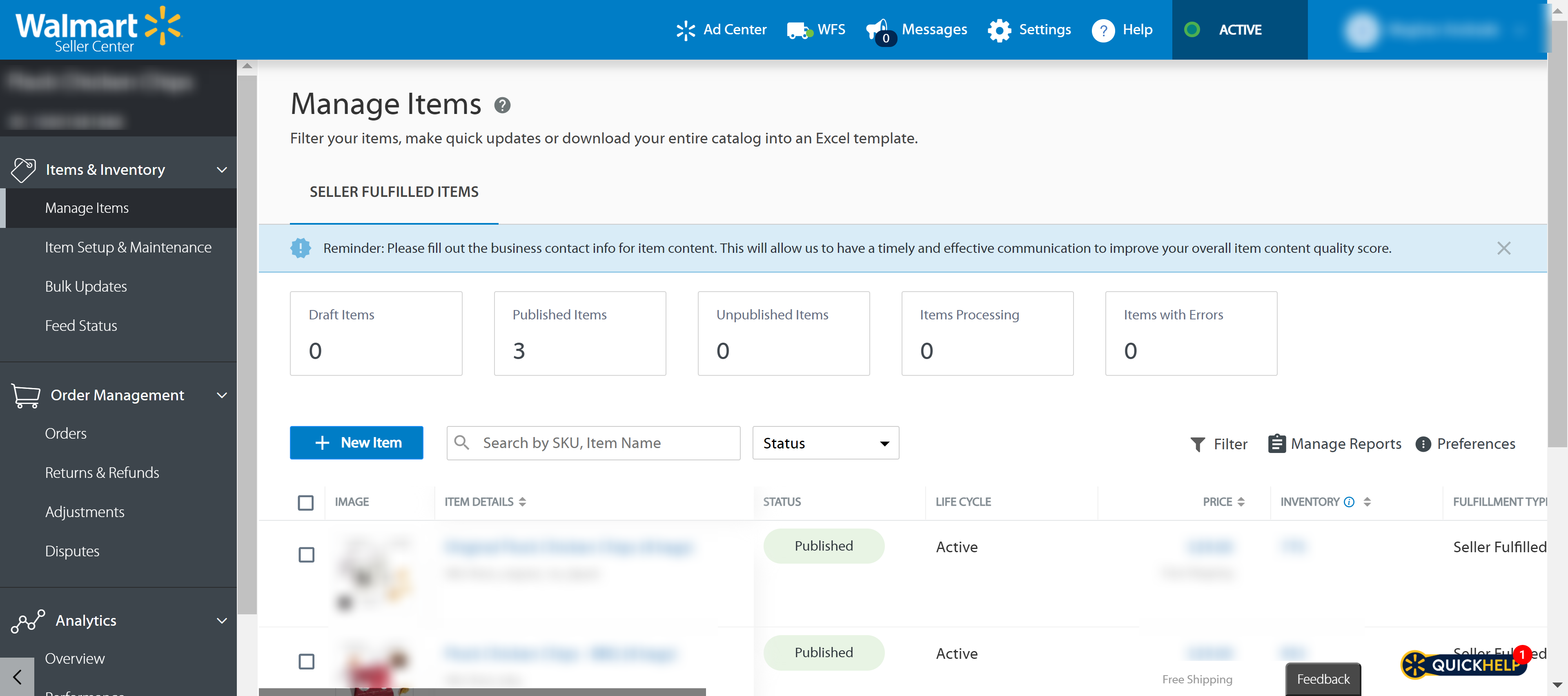Open the Status dropdown
Viewport: 1568px width, 696px height.
point(825,443)
